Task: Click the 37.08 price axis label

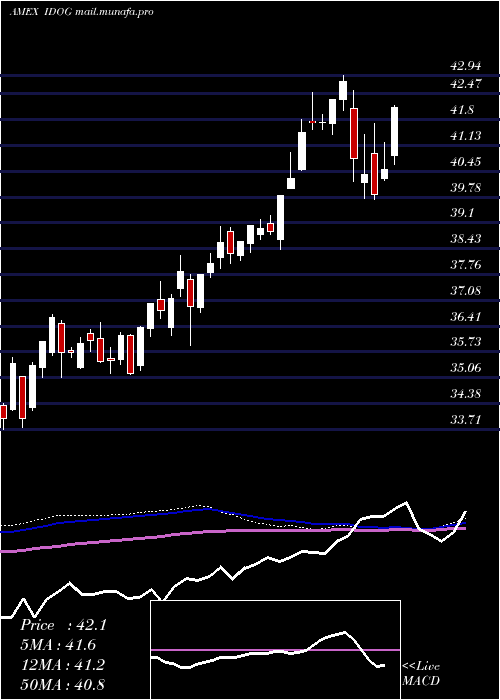Action: [x=466, y=291]
